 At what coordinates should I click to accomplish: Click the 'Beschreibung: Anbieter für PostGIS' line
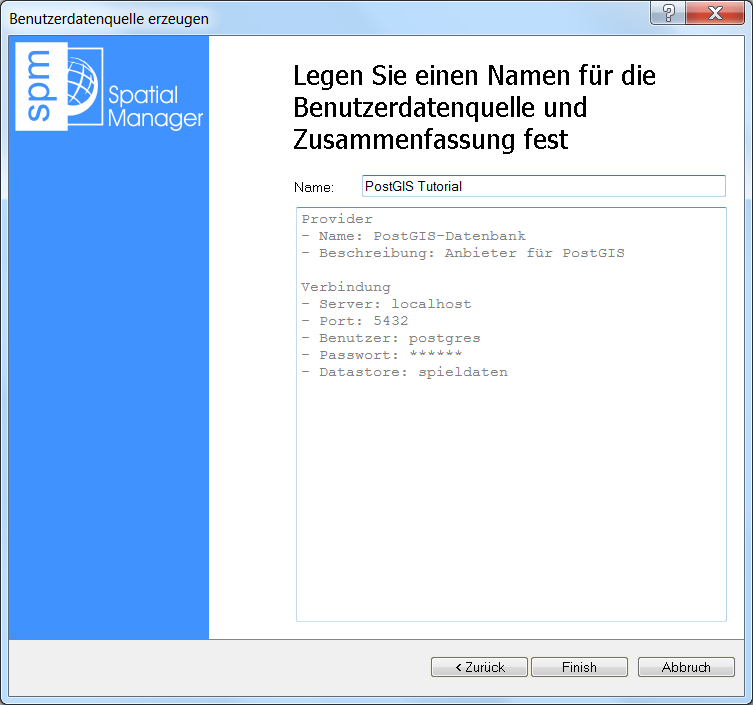point(463,253)
